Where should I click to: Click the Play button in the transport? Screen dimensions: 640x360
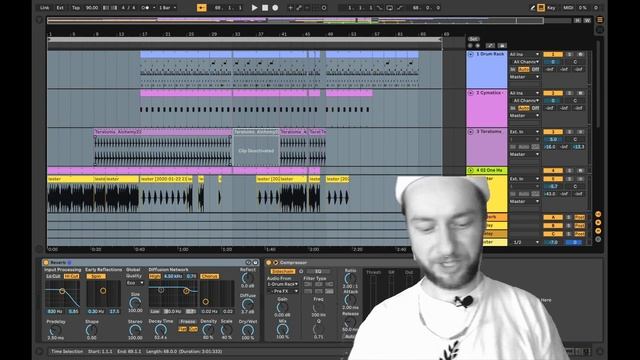tap(254, 8)
